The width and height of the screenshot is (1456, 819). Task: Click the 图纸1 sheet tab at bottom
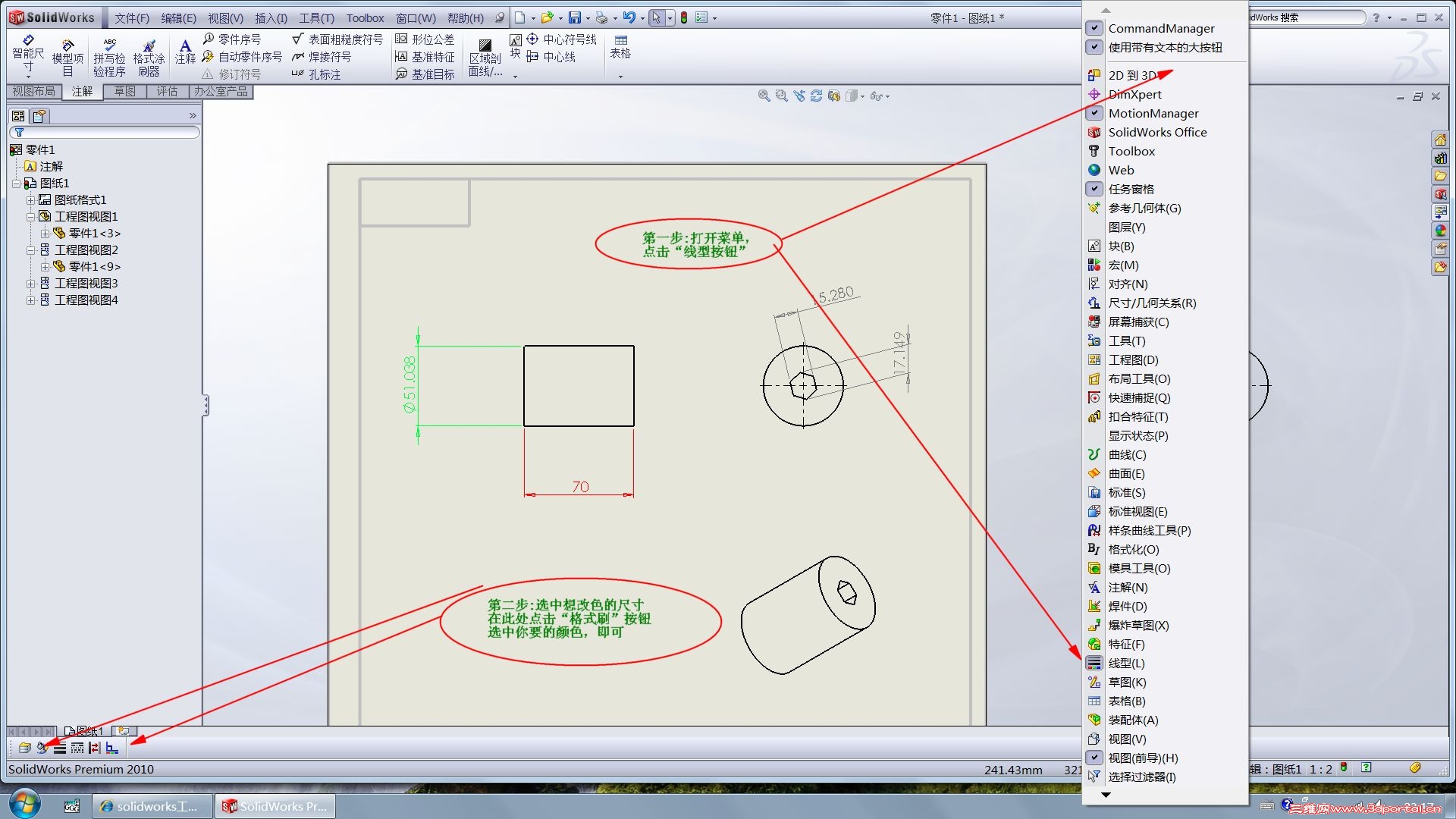point(84,731)
